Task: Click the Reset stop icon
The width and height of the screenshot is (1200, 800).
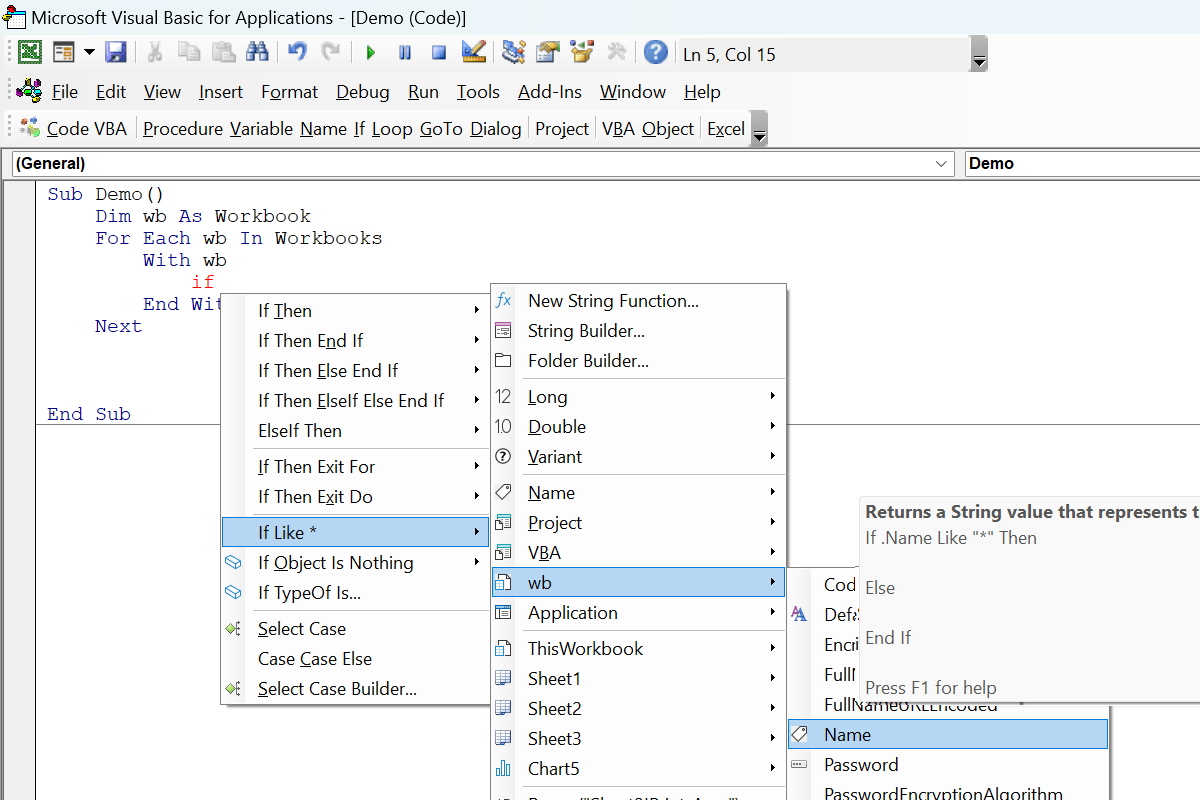Action: 439,53
